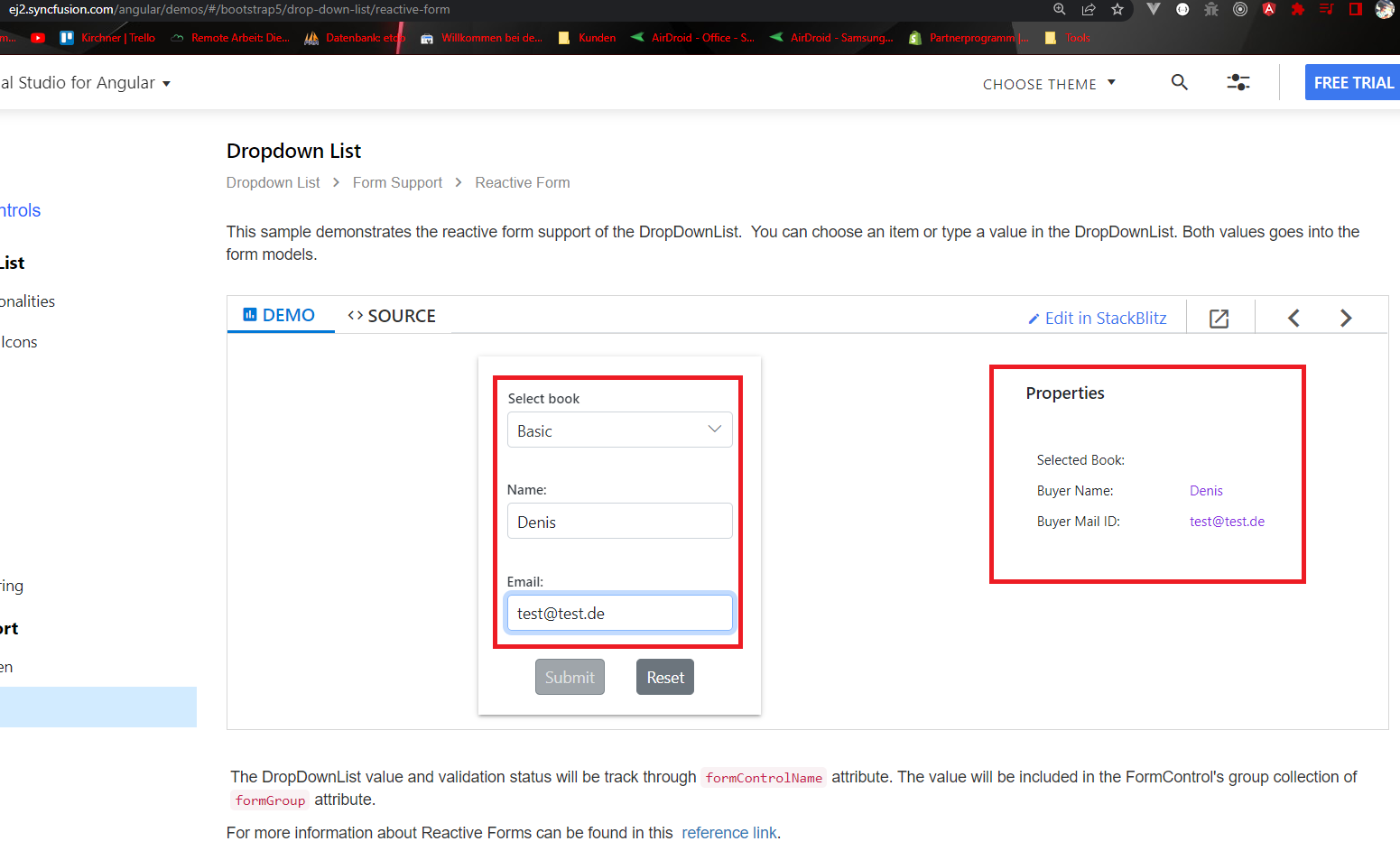The height and width of the screenshot is (860, 1400).
Task: Click the Submit button
Action: (x=570, y=678)
